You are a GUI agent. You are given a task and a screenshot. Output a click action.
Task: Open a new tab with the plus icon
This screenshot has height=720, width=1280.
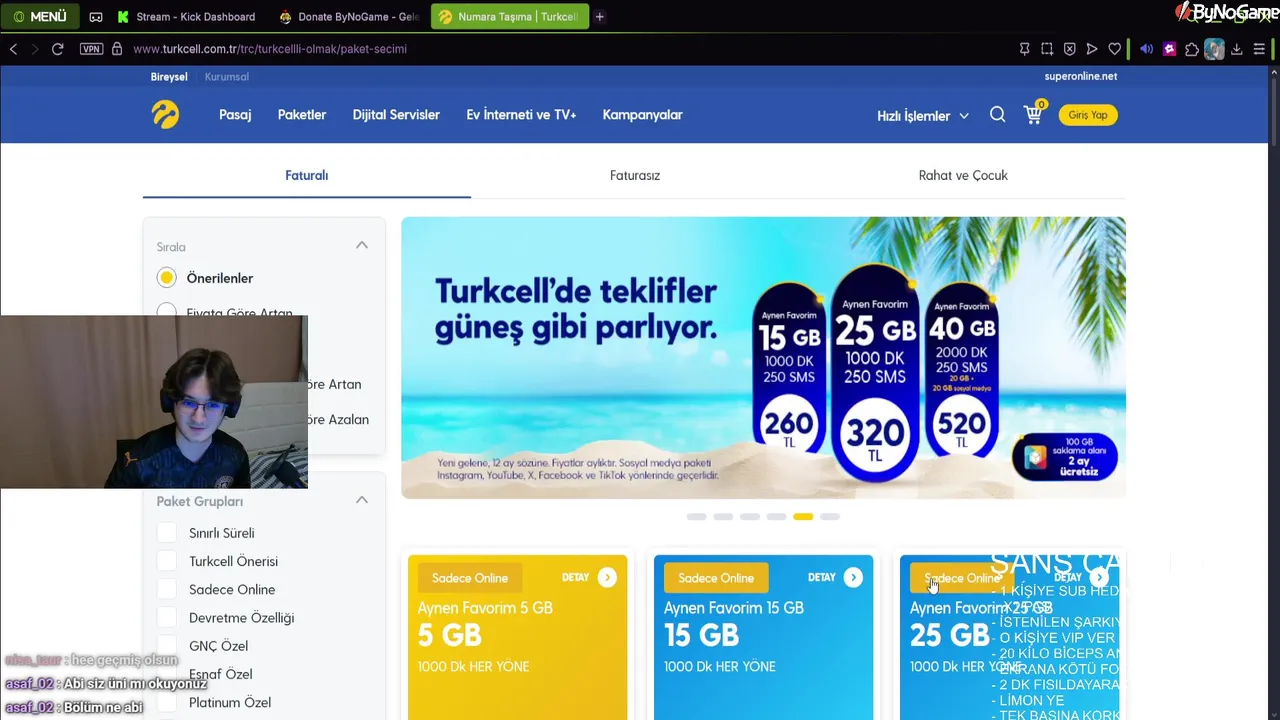pos(600,17)
